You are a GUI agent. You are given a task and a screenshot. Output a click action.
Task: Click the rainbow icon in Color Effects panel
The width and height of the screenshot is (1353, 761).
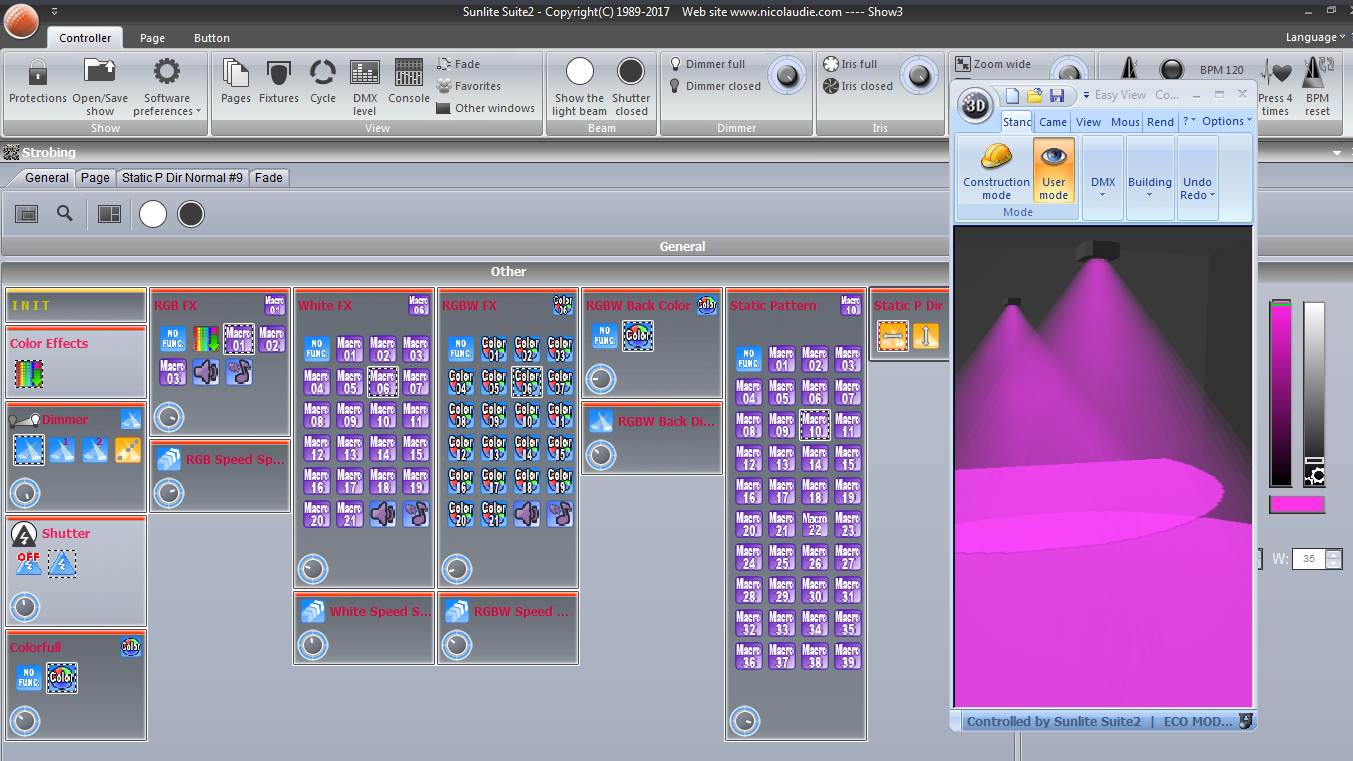28,374
